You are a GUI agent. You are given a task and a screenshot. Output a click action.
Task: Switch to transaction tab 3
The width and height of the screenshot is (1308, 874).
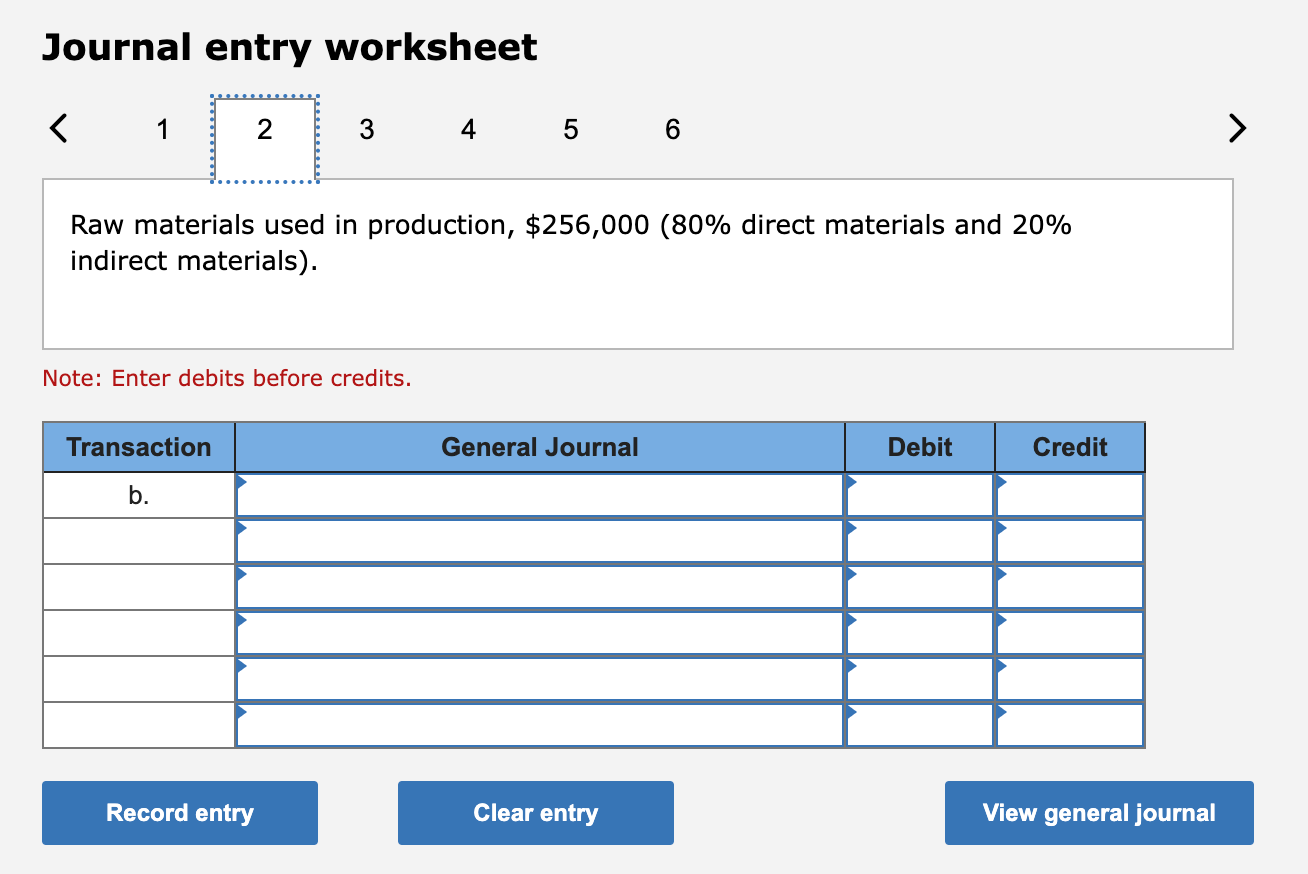pos(366,128)
